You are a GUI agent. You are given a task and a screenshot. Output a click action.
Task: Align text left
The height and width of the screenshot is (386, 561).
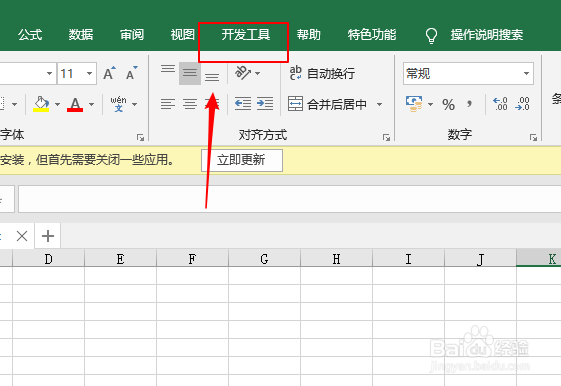(x=167, y=104)
